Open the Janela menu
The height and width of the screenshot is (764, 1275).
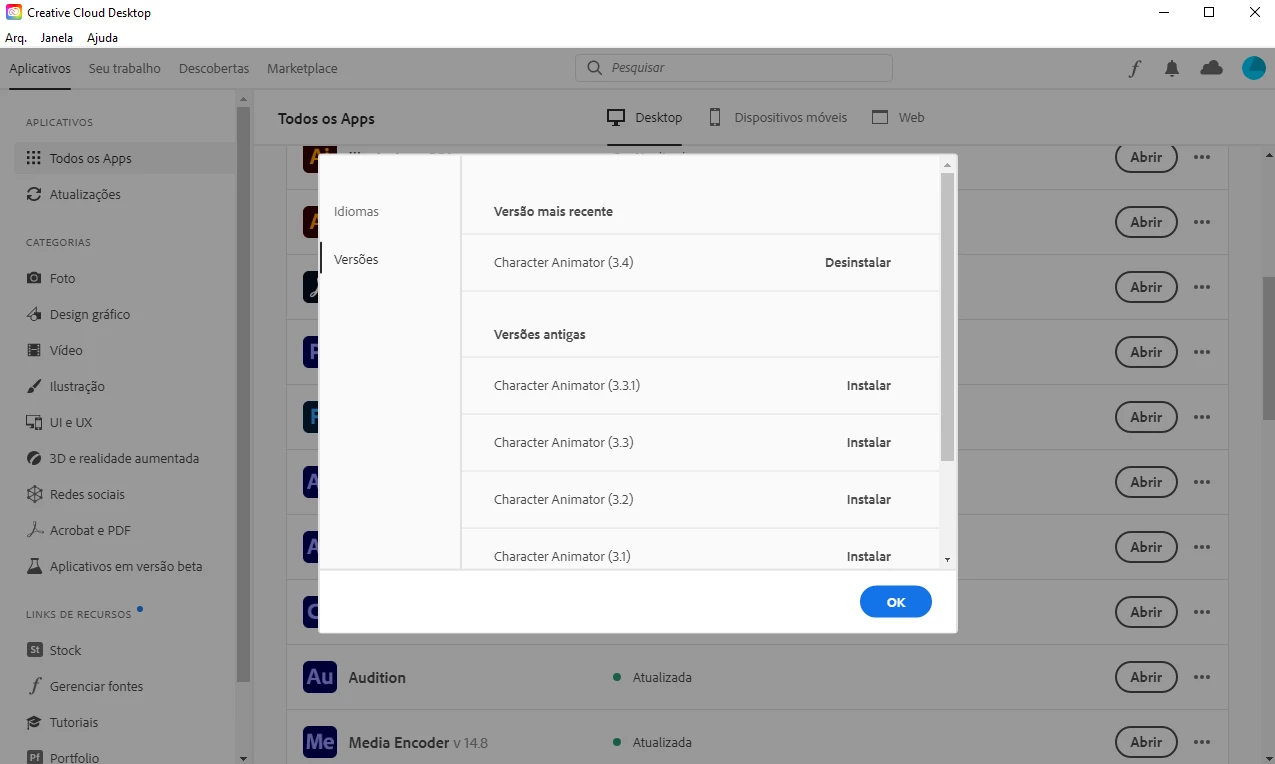click(57, 38)
